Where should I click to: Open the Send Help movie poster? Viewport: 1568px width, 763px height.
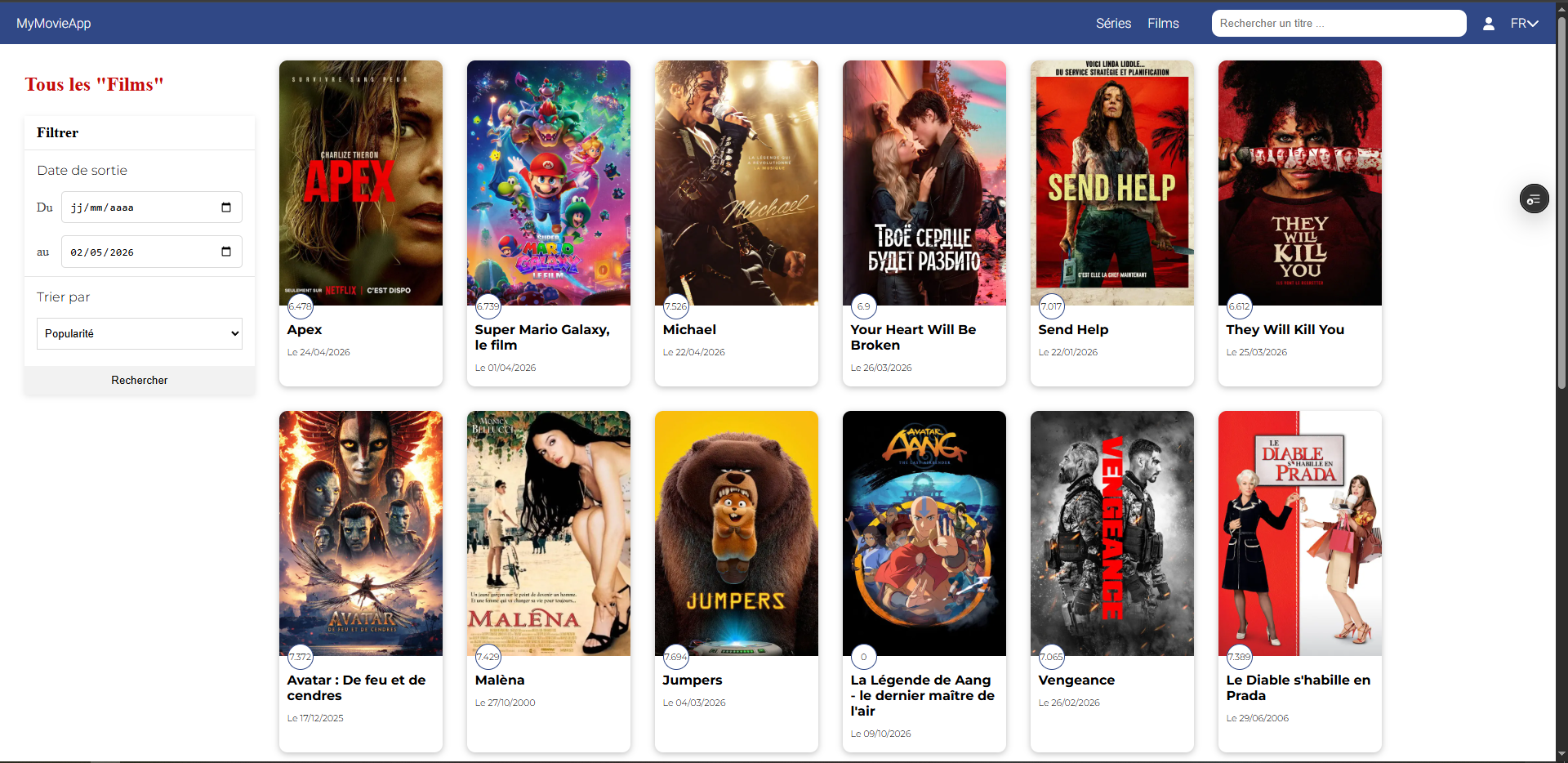coord(1111,183)
